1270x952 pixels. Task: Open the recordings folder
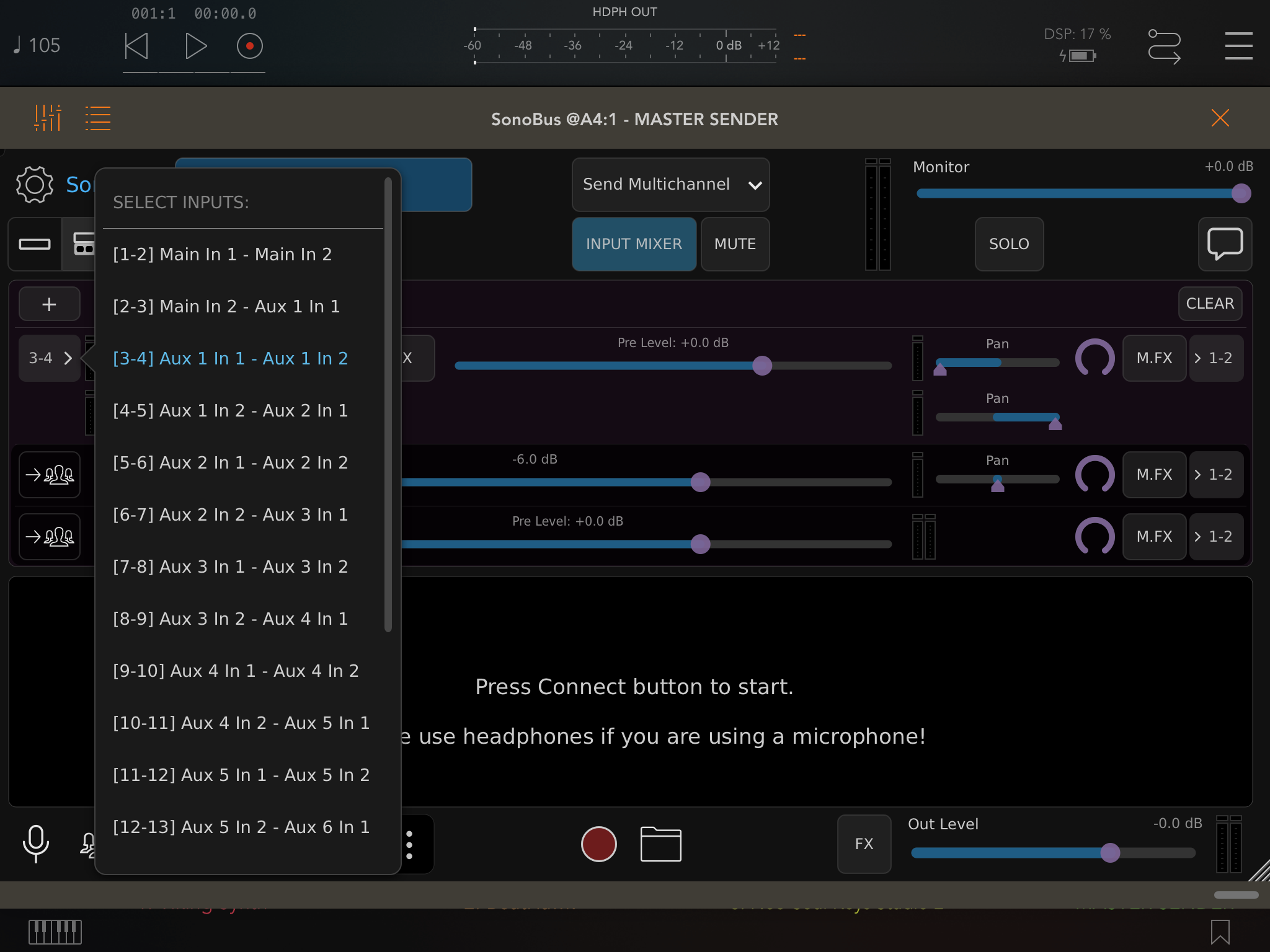(x=660, y=844)
